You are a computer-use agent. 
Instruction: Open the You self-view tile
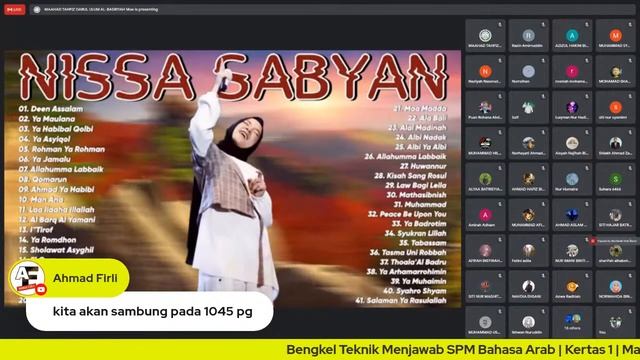(616, 322)
